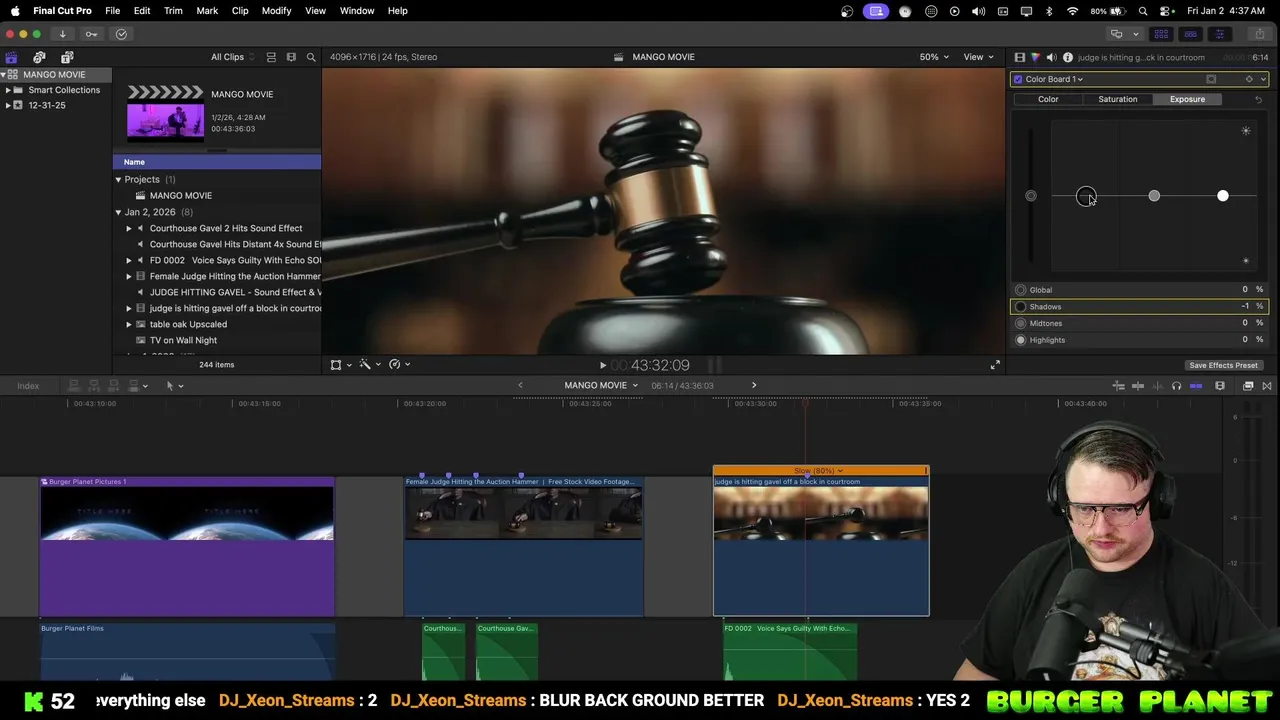This screenshot has width=1280, height=720.
Task: Select the Midtones exposure puck
Action: click(1154, 196)
